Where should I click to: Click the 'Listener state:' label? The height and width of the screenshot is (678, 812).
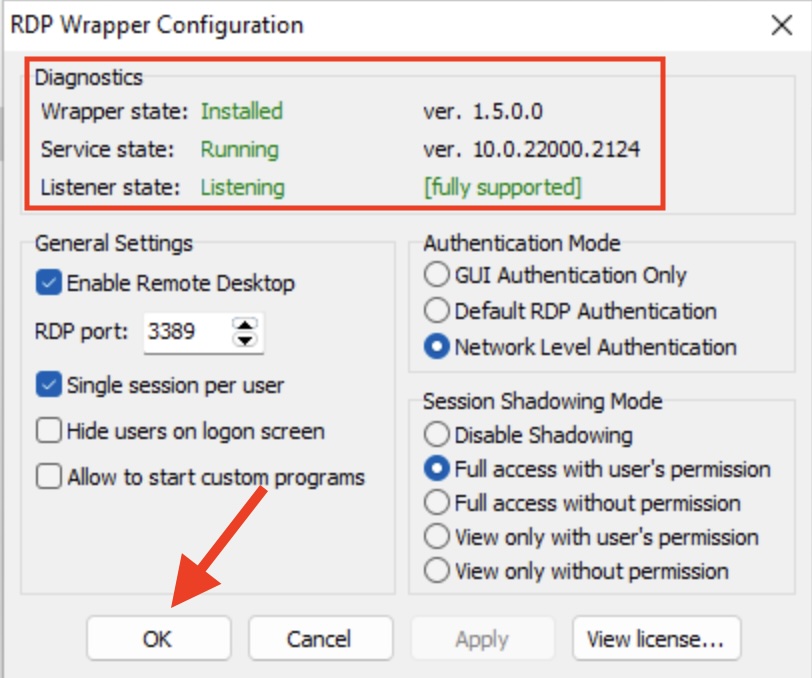click(x=110, y=187)
